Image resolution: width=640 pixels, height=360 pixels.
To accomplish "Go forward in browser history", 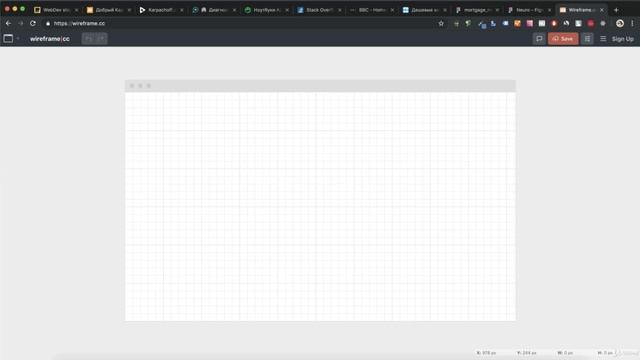I will [x=21, y=24].
